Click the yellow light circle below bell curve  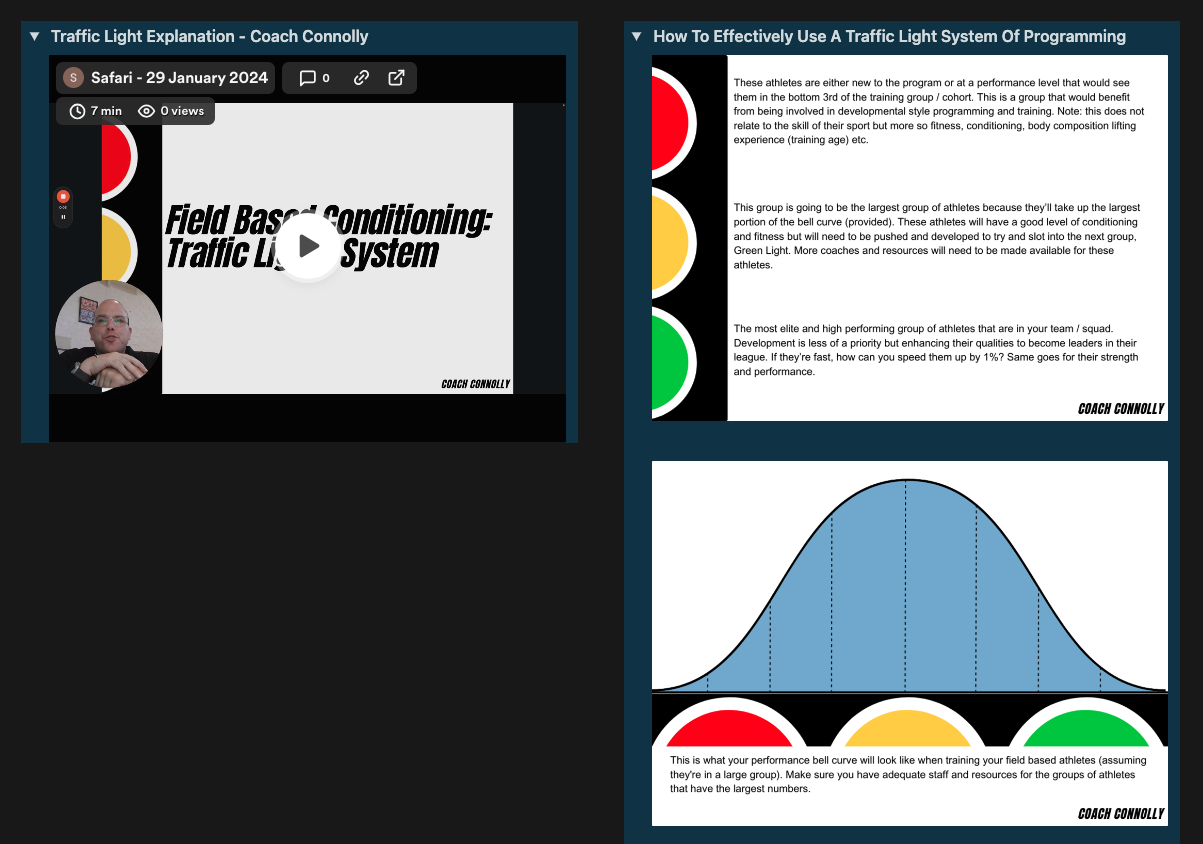908,729
